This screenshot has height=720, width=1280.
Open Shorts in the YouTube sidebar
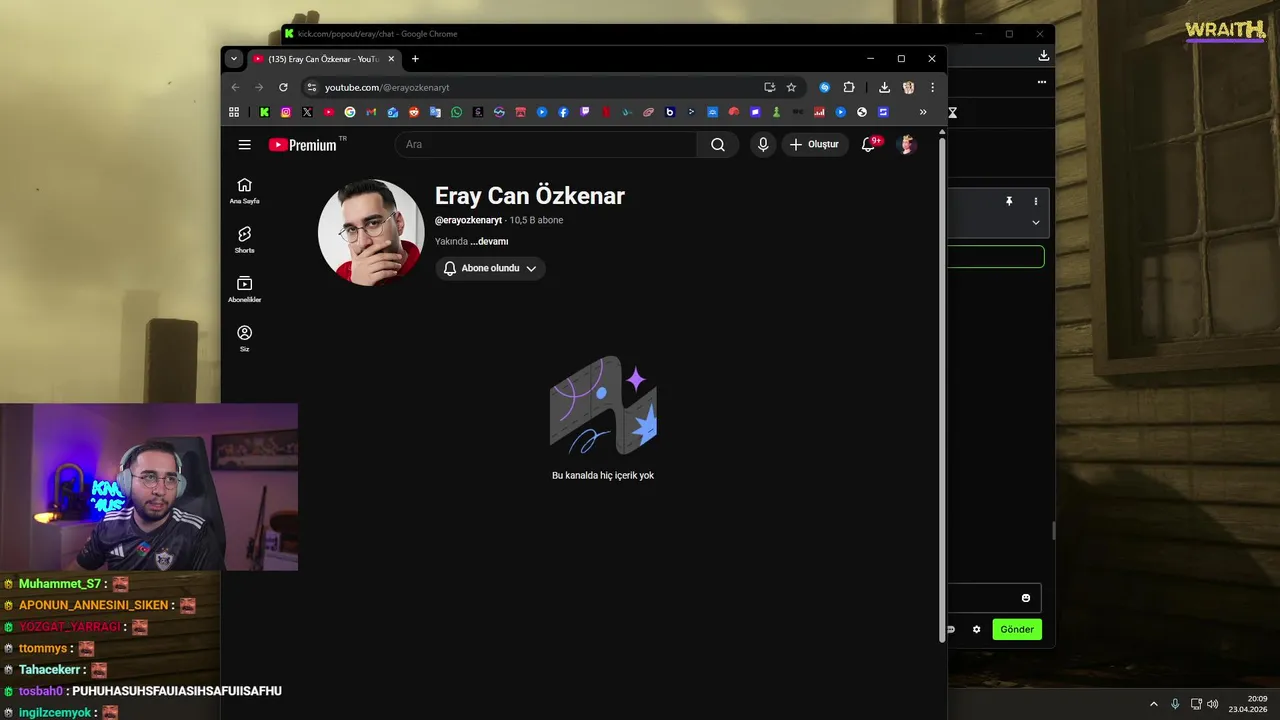click(x=244, y=240)
